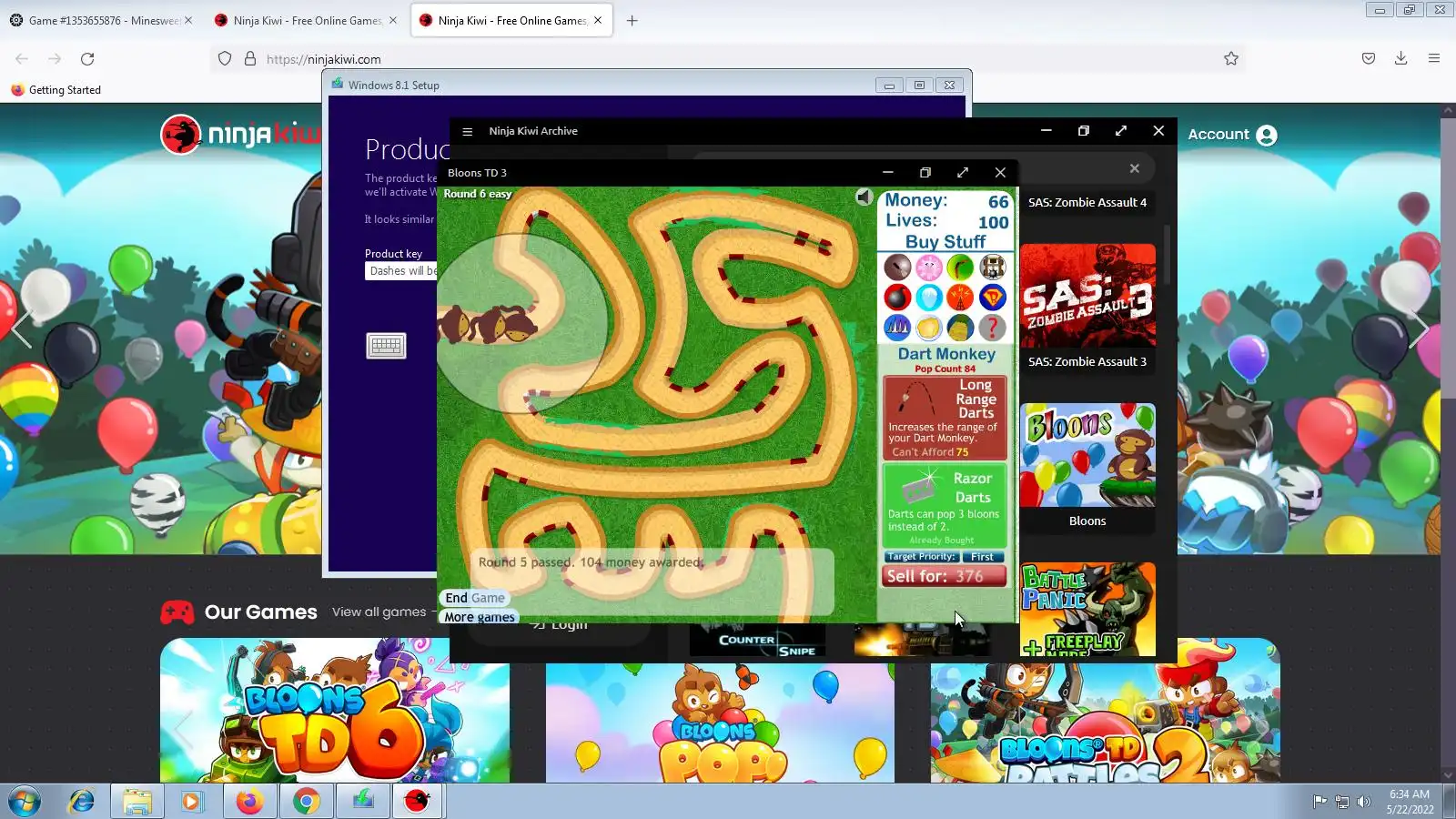Open the More games link
1456x819 pixels.
click(x=480, y=617)
